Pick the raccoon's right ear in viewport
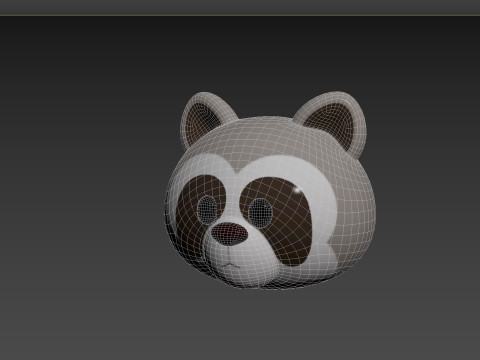 click(333, 122)
